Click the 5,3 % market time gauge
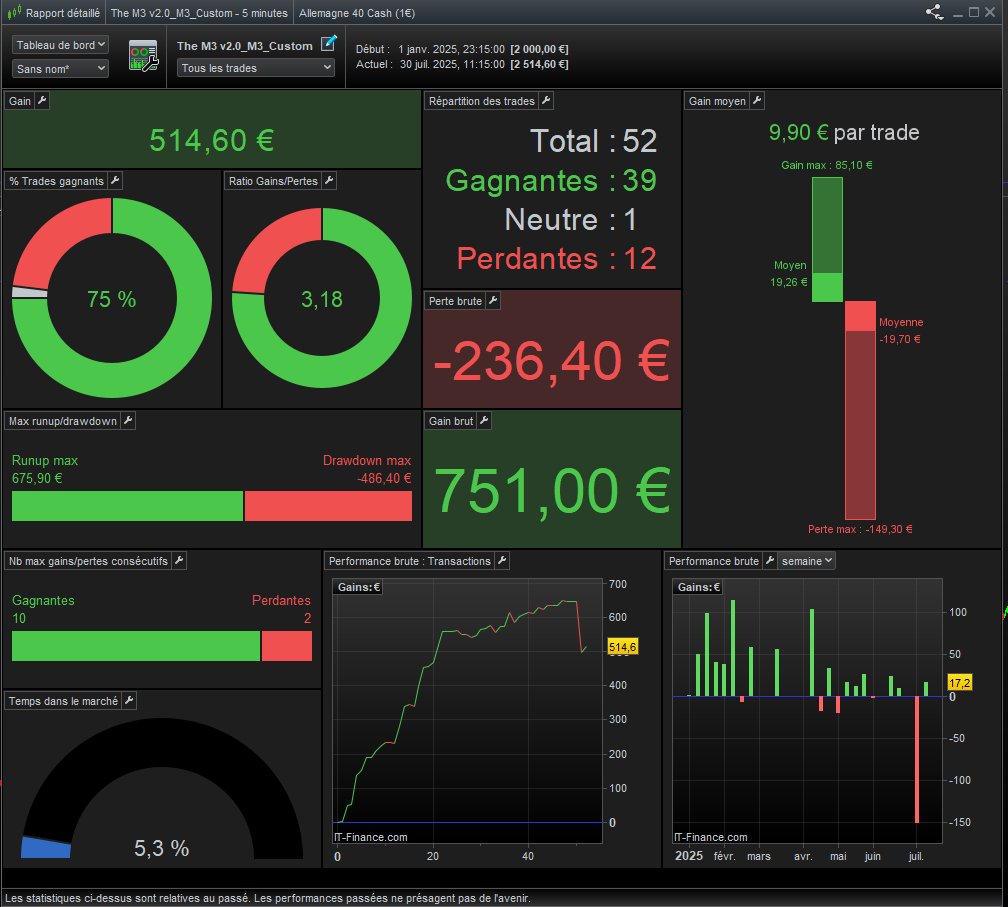 click(x=162, y=790)
